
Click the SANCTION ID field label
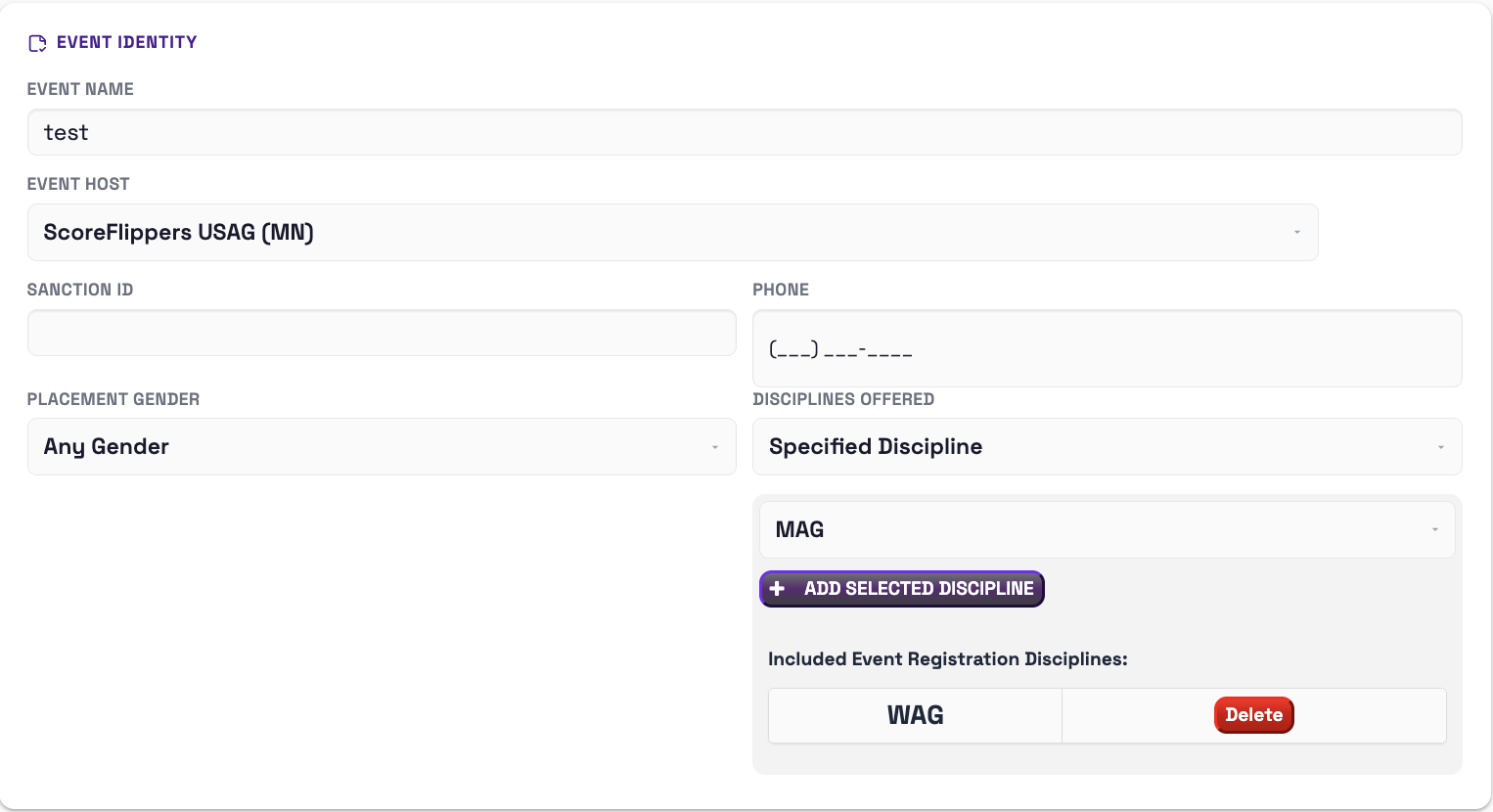click(80, 290)
